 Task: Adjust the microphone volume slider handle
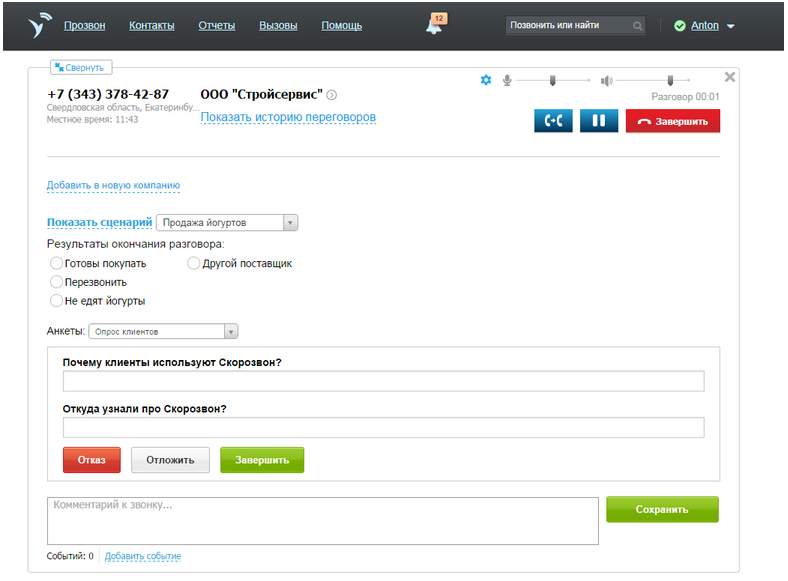[x=553, y=80]
